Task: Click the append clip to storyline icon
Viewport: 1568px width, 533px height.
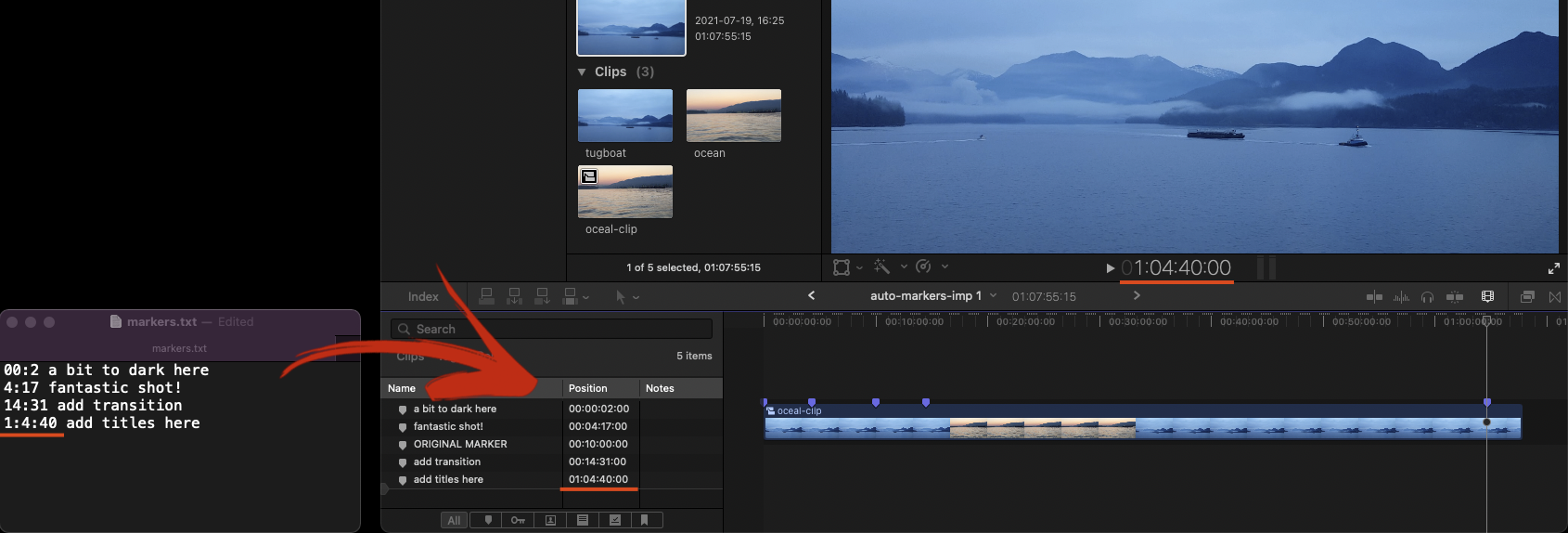Action: coord(542,296)
